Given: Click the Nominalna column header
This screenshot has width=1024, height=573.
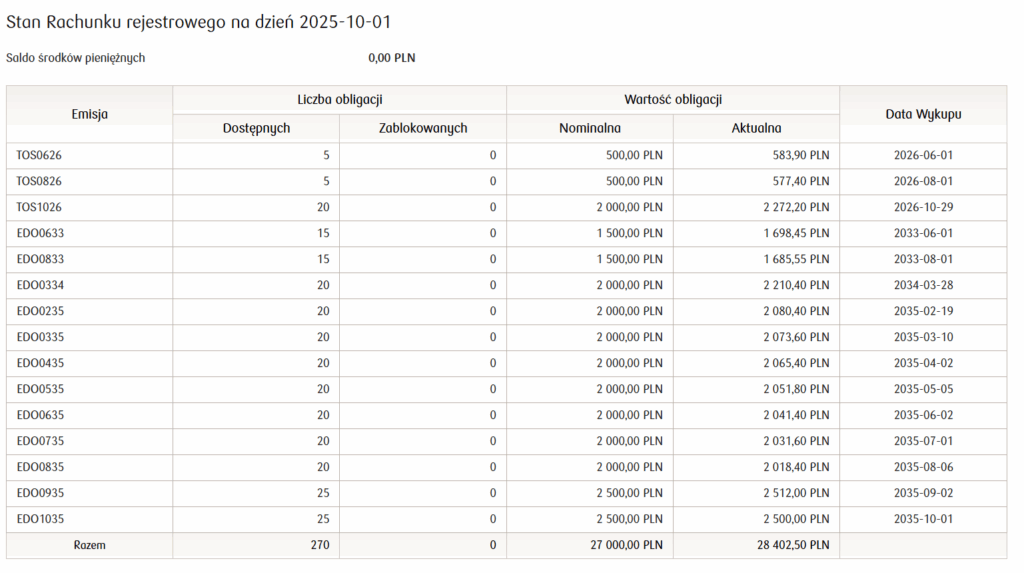Looking at the screenshot, I should tap(590, 128).
